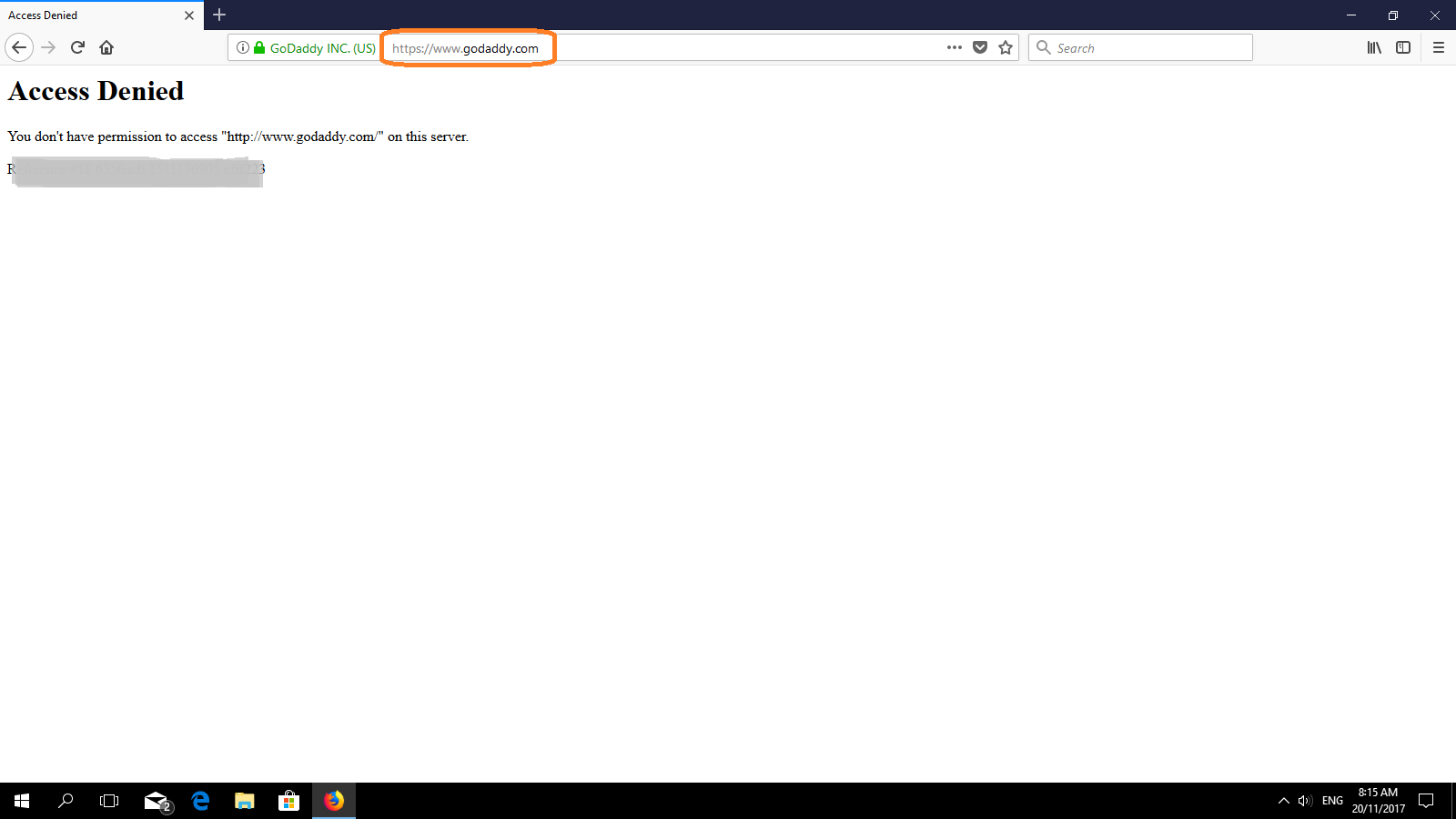Image resolution: width=1456 pixels, height=819 pixels.
Task: Open the ENG language indicator
Action: pyautogui.click(x=1331, y=801)
